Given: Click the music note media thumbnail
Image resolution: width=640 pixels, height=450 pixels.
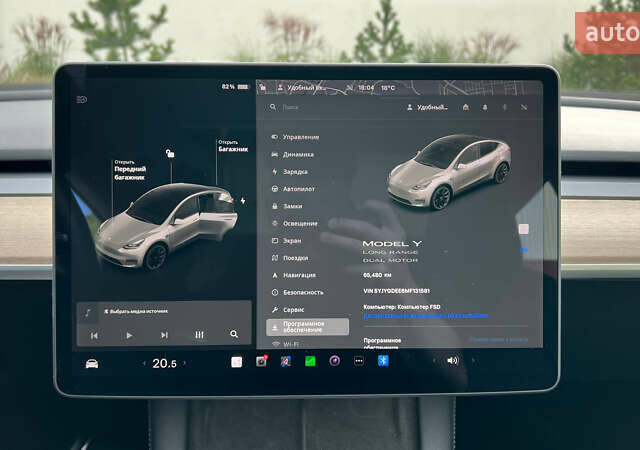Looking at the screenshot, I should [x=88, y=313].
